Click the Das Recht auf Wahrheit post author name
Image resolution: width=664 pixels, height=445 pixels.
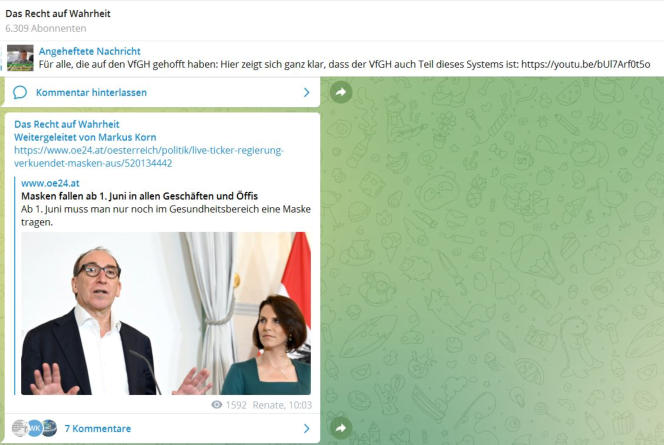[x=66, y=124]
